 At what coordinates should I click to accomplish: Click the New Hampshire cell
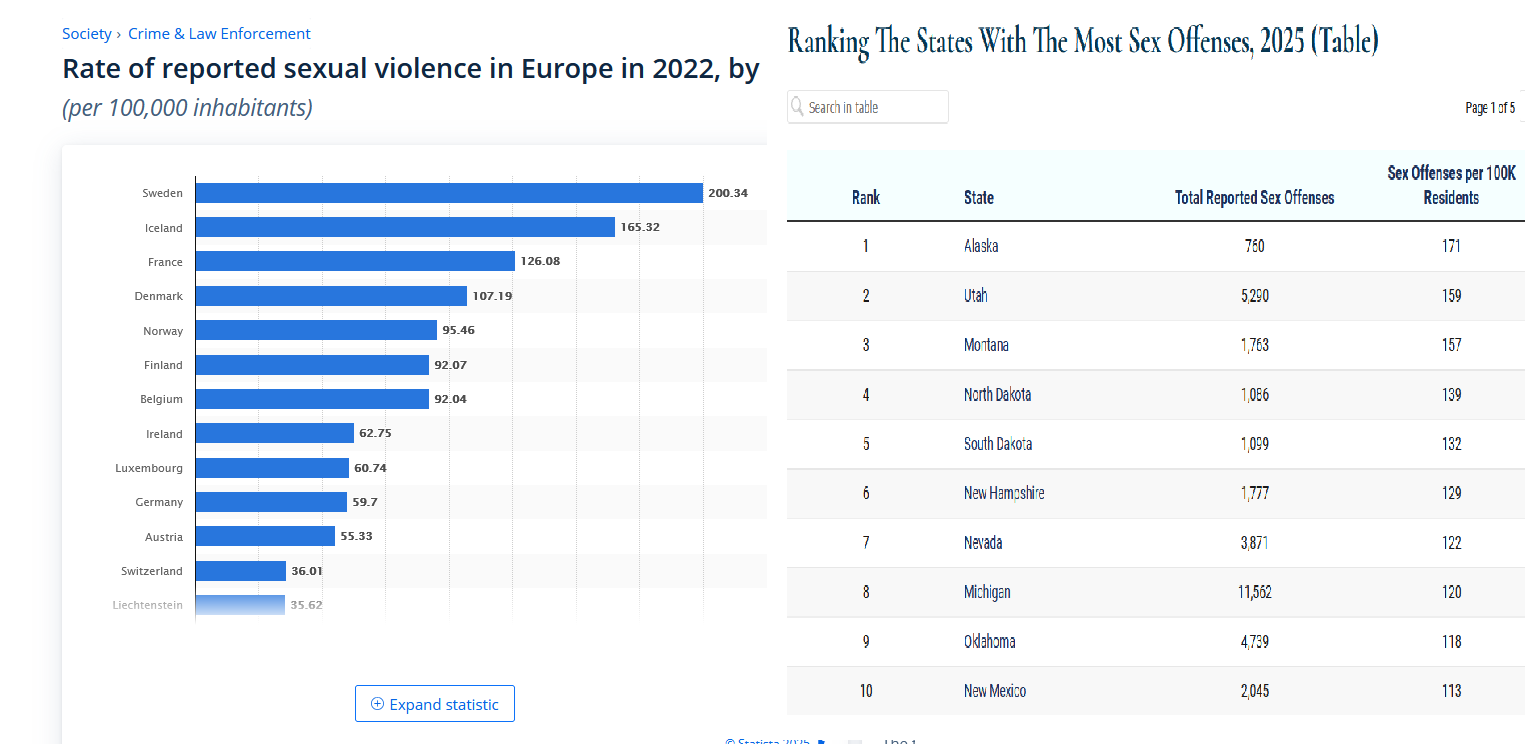1004,493
